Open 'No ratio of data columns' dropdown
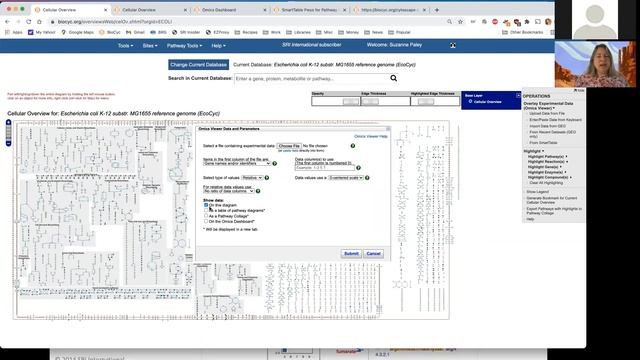Screen dimensions: 640x360 pos(229,191)
